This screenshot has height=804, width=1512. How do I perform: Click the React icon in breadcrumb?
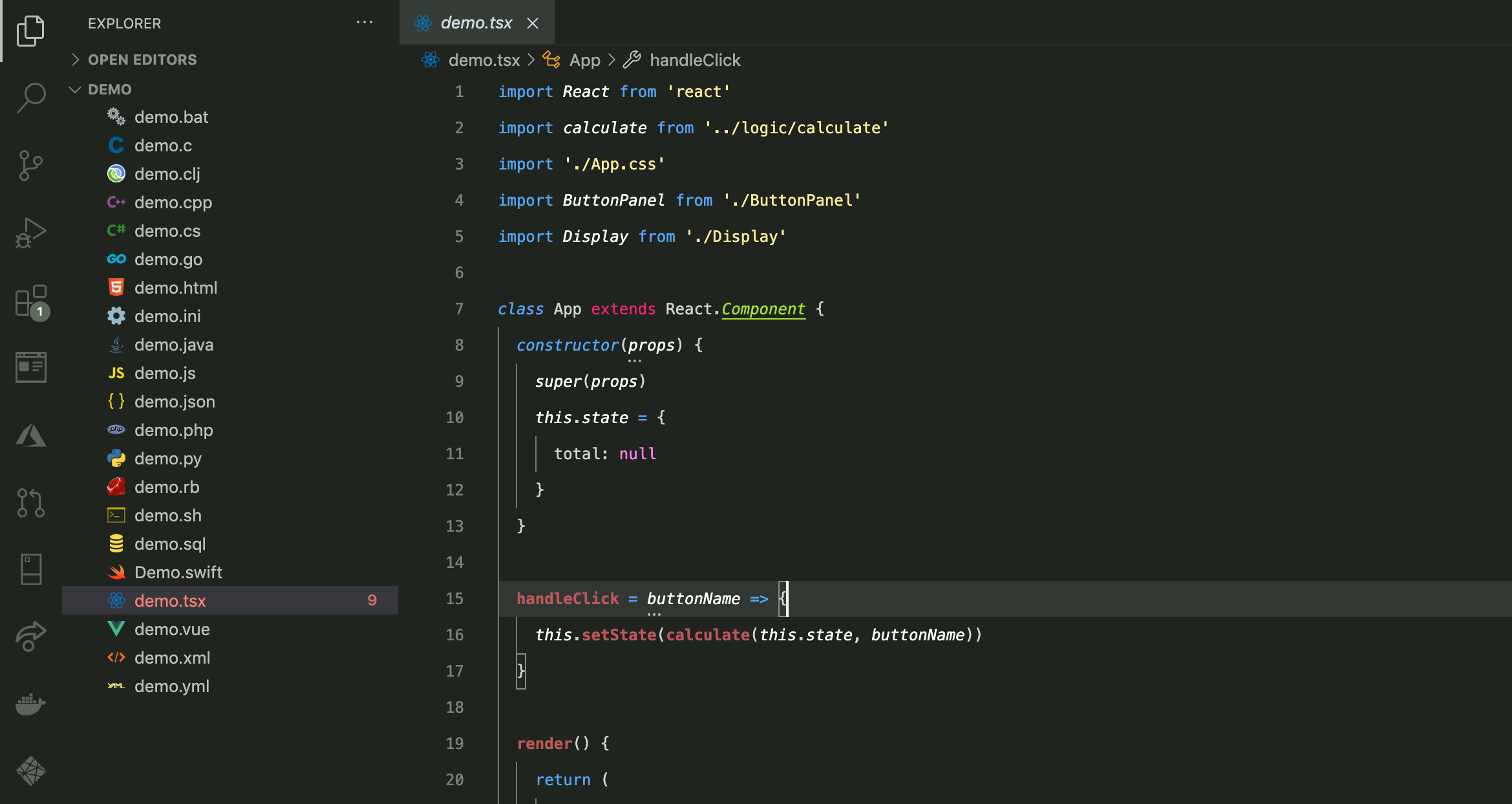point(431,60)
